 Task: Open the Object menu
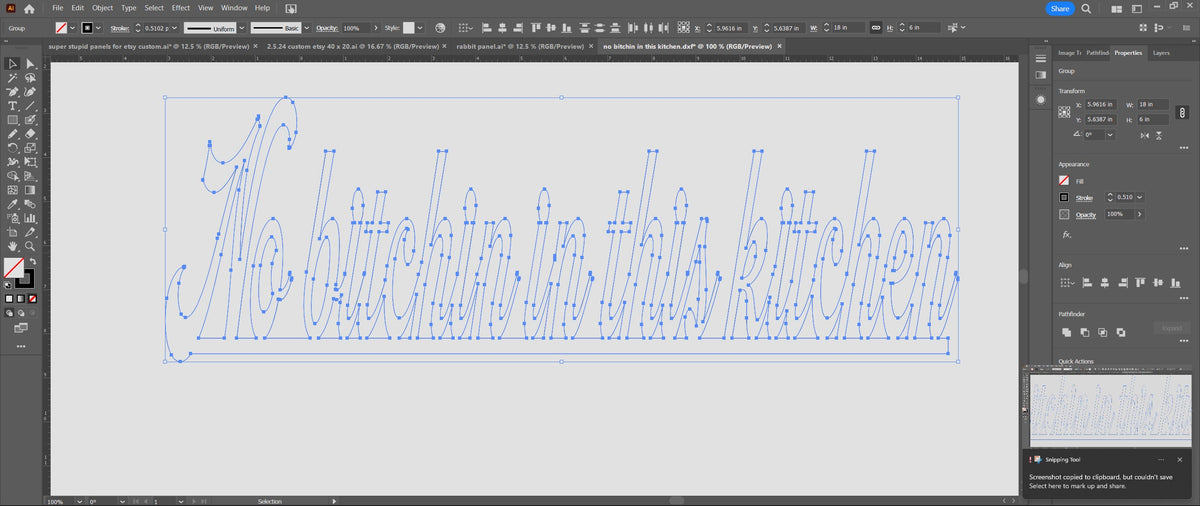pos(103,8)
